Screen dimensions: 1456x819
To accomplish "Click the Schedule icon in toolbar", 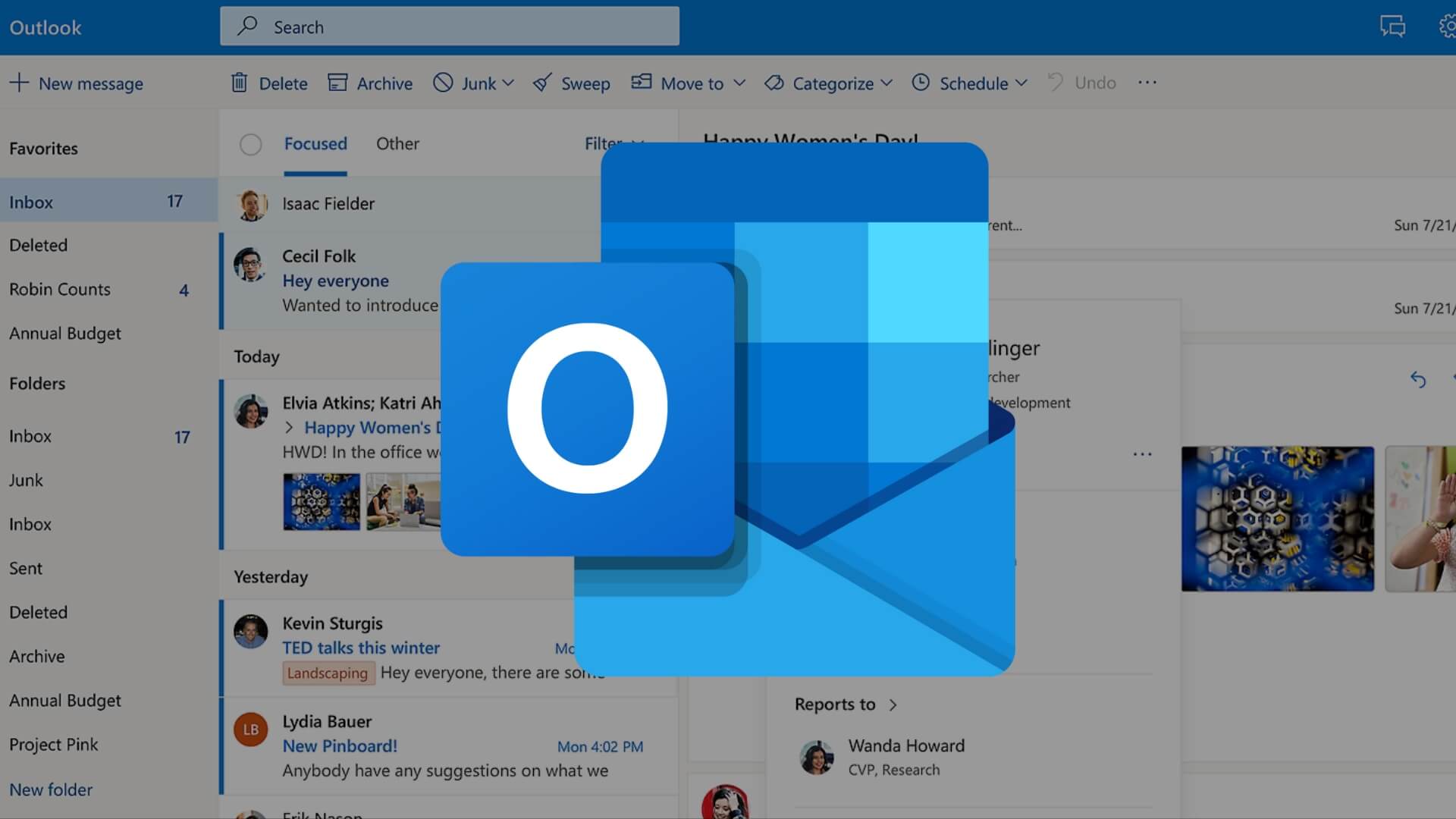I will point(920,82).
